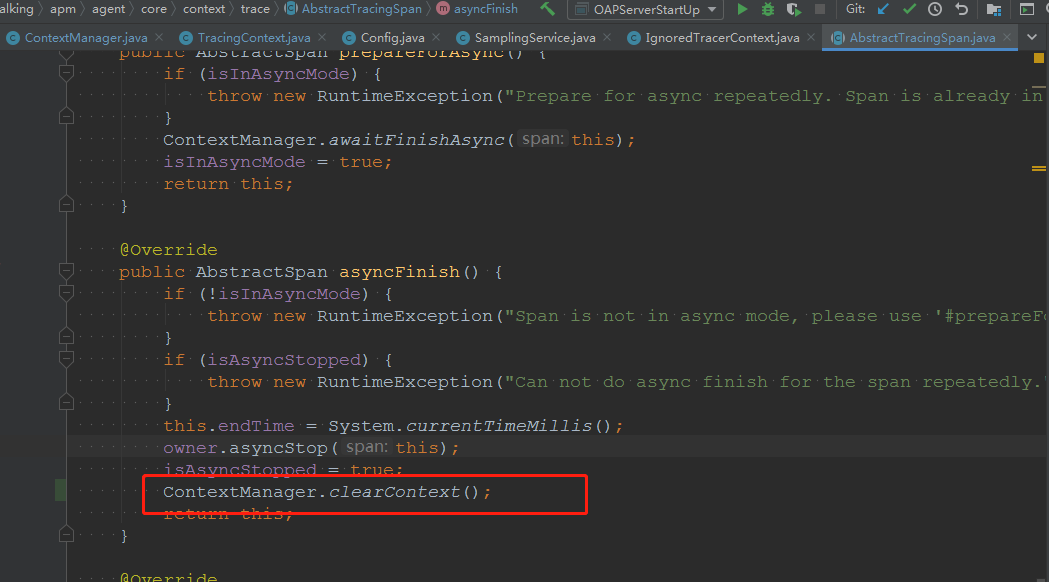Open Project Structure from the toolbar
The image size is (1049, 582).
(993, 10)
